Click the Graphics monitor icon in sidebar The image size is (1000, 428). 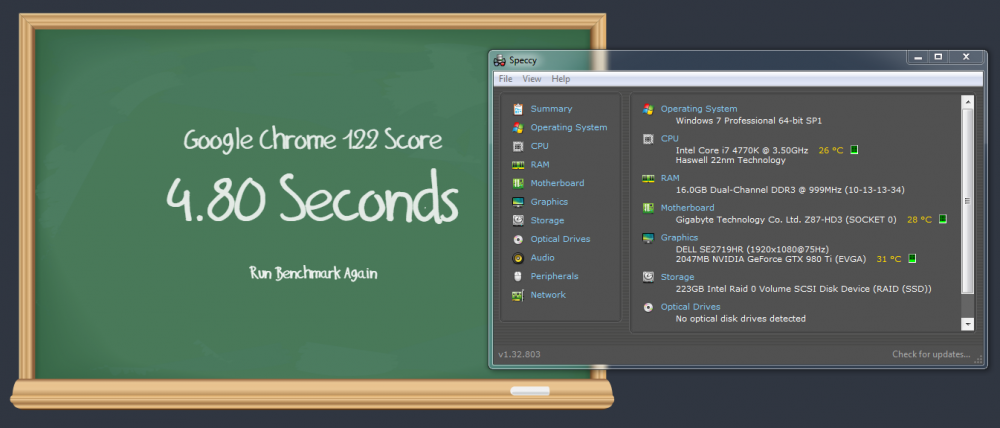518,202
